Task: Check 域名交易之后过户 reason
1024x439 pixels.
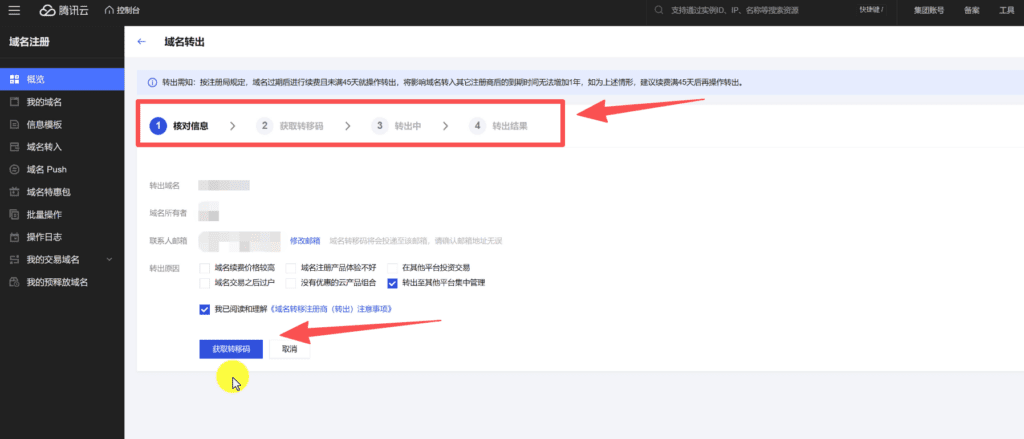Action: [x=204, y=283]
